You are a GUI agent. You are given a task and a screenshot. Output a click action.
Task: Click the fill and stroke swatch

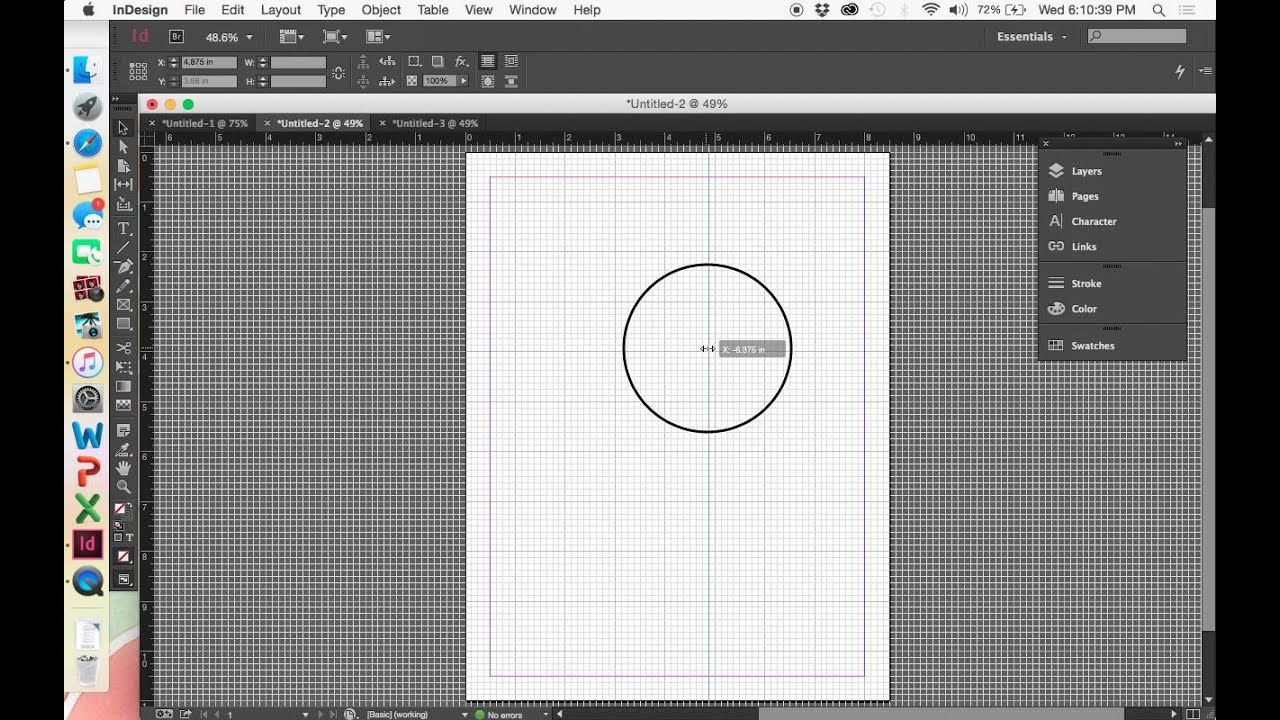click(121, 510)
